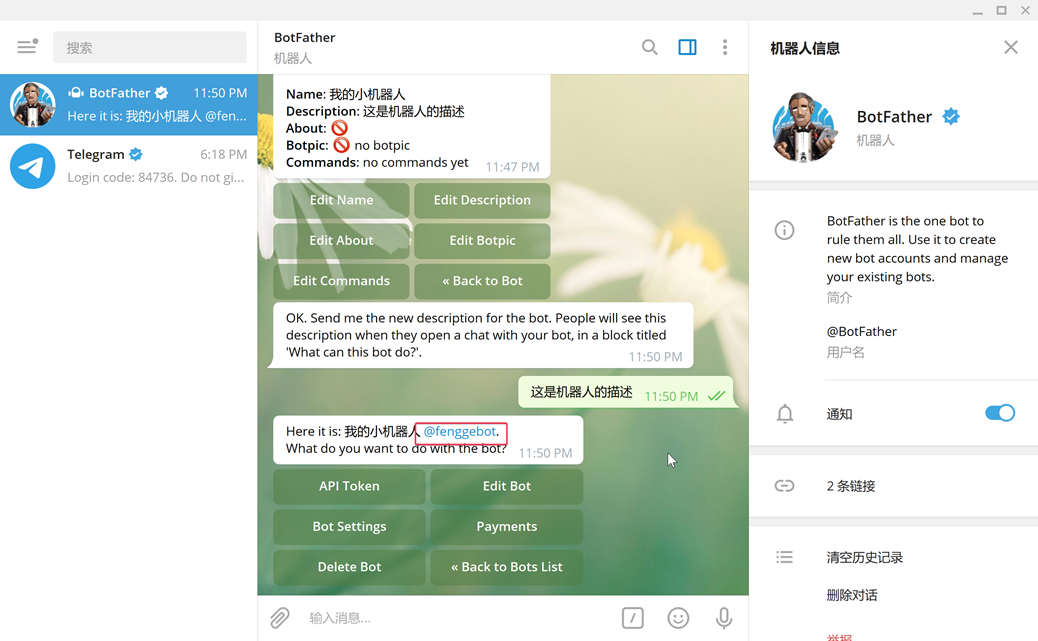Click the Payments button
Screen dimensions: 1038x641
coord(506,526)
